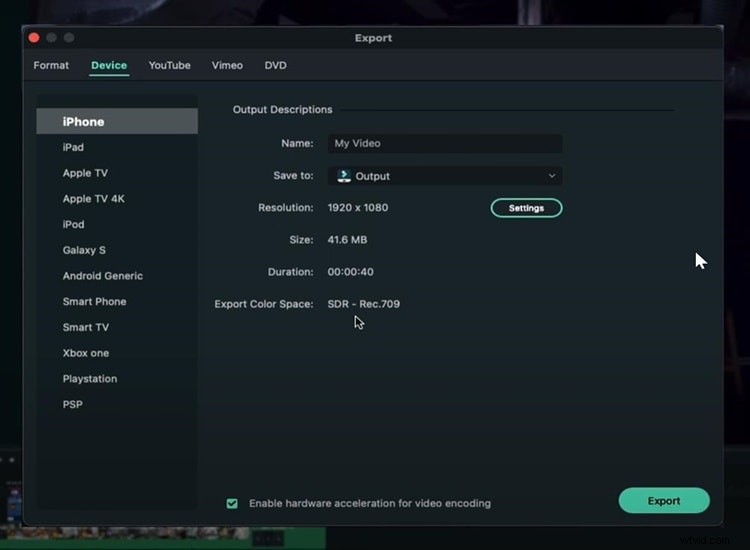Switch to the Format tab
750x550 pixels.
[51, 66]
